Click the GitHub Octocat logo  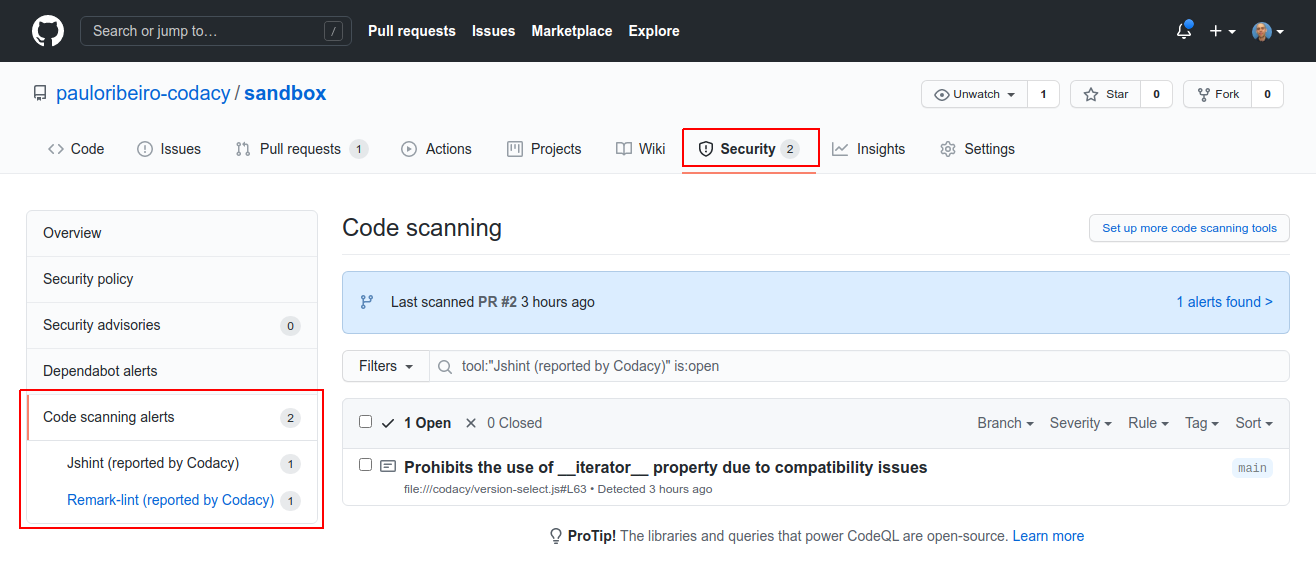(48, 31)
